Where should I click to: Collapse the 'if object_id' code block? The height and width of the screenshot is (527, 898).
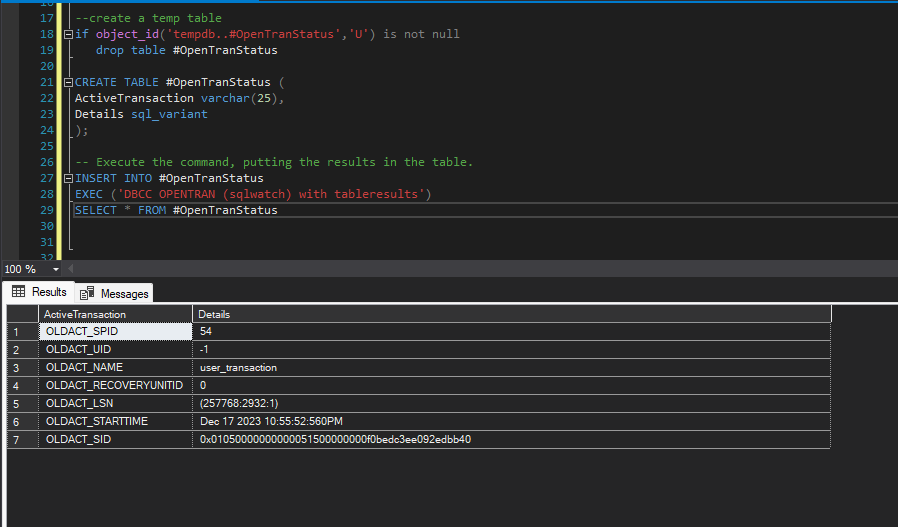point(68,34)
